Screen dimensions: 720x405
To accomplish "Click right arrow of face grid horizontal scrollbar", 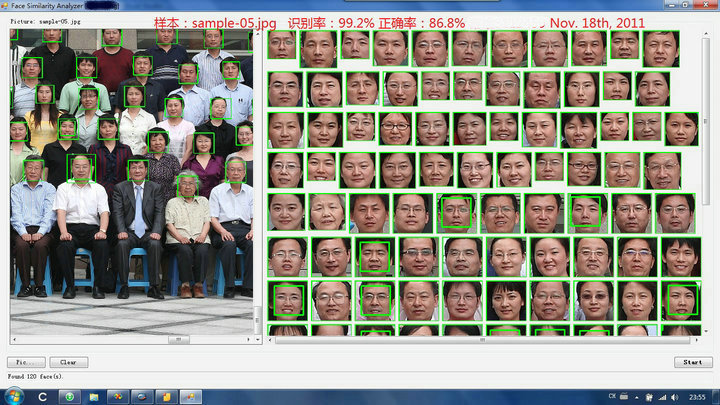I will click(x=697, y=340).
